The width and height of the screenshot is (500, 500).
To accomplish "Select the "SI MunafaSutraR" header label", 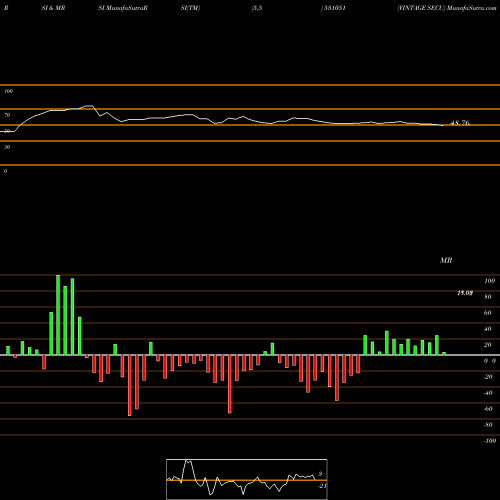I will pos(123,8).
